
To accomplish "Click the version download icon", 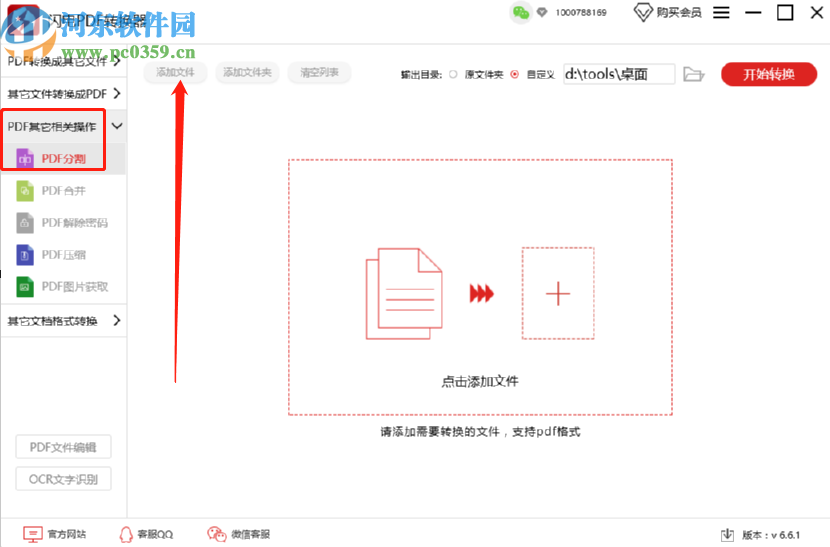I will click(728, 535).
